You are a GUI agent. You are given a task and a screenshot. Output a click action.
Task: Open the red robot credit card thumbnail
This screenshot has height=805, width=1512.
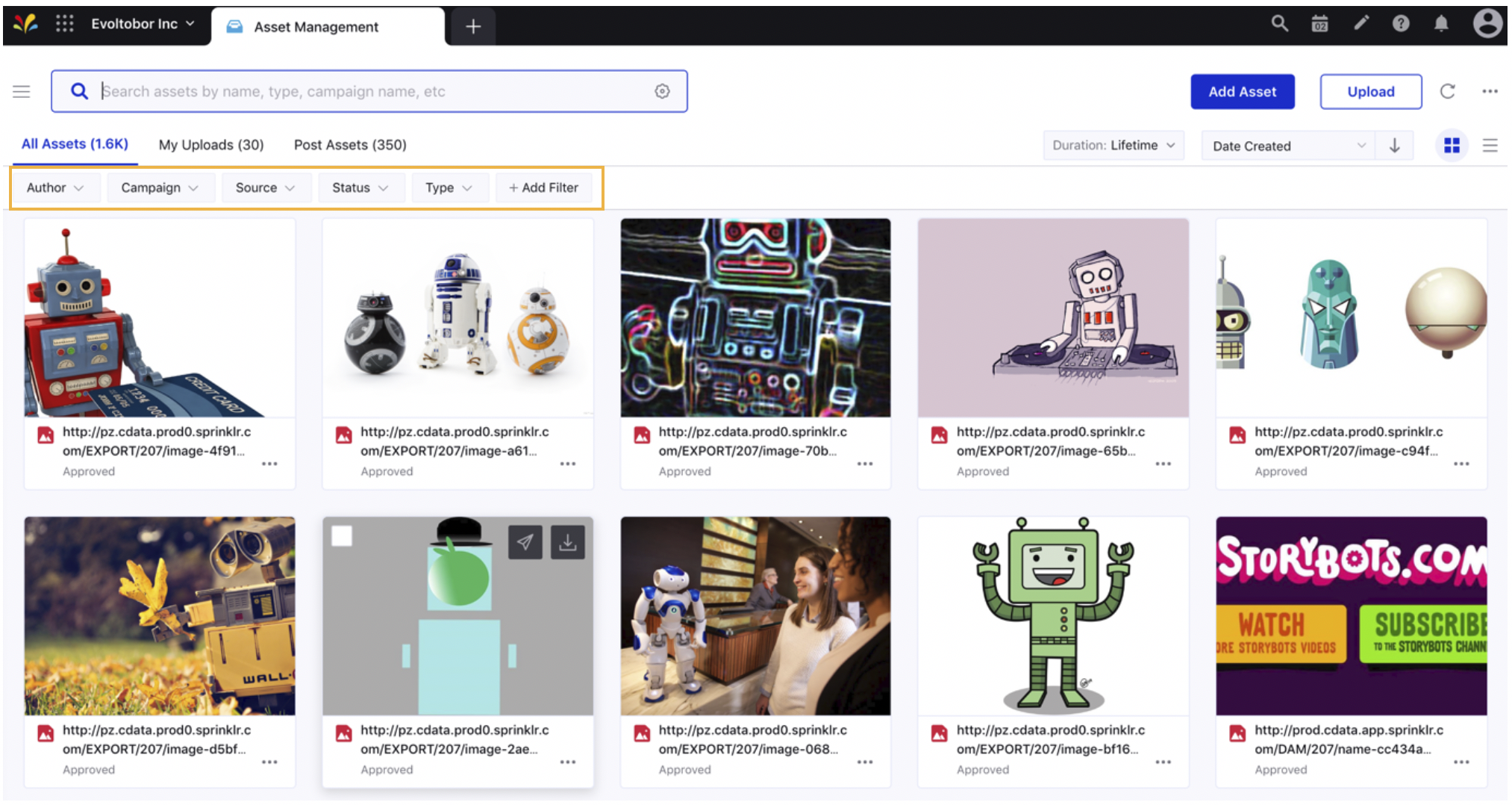click(160, 317)
